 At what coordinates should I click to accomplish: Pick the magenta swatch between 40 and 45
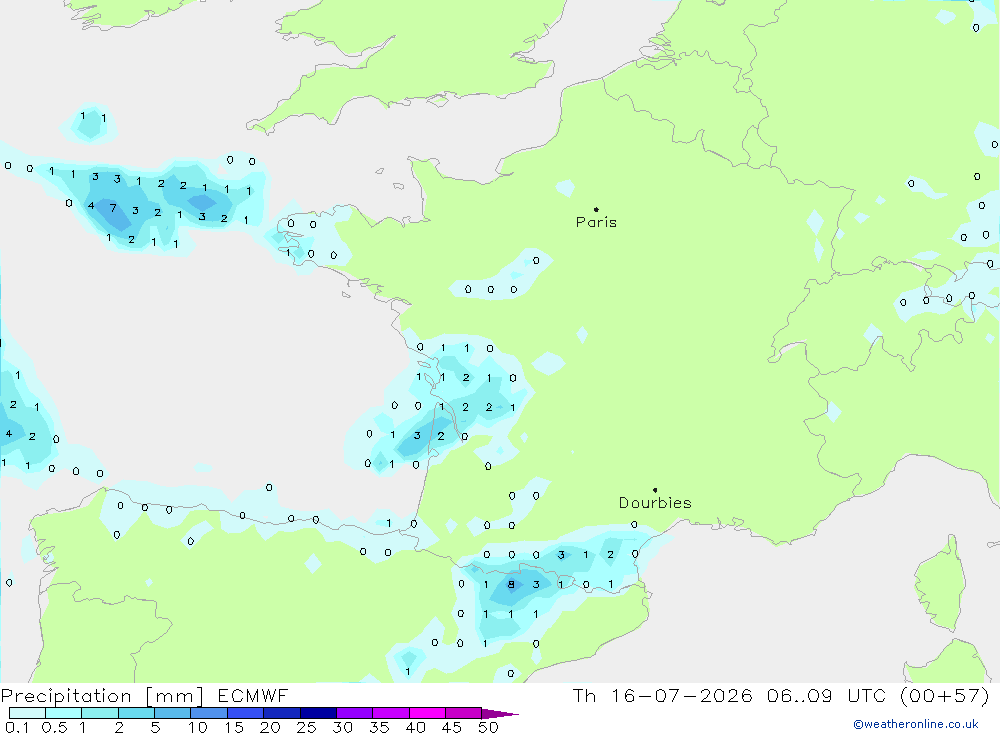coord(427,713)
